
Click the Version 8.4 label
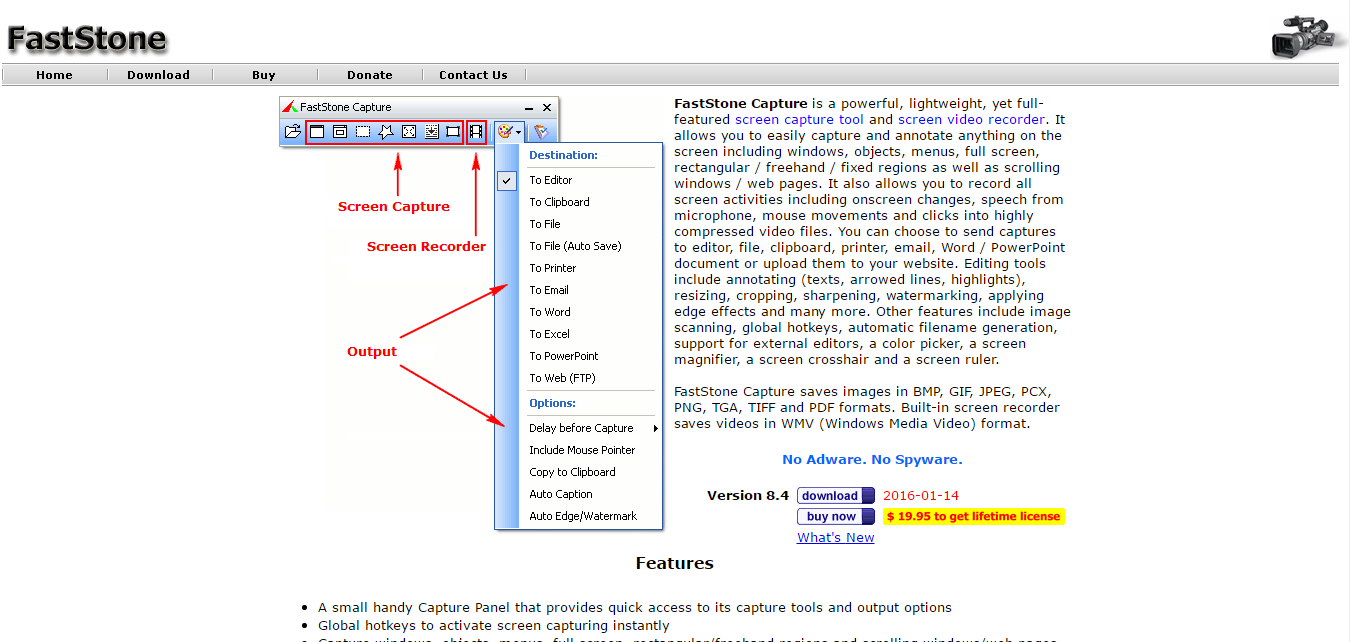pyautogui.click(x=748, y=496)
